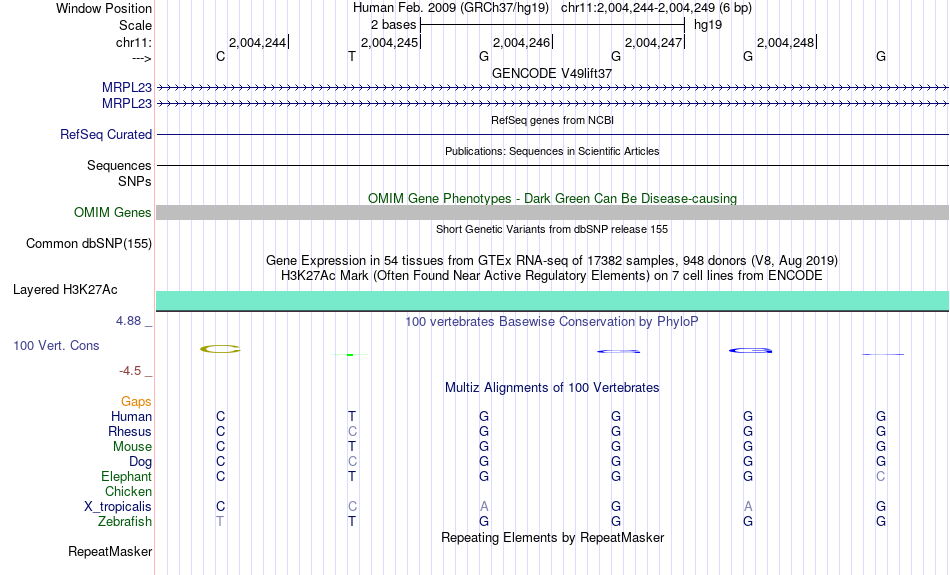Click the hg19 label beside scale bar
The image size is (950, 575).
tap(708, 25)
